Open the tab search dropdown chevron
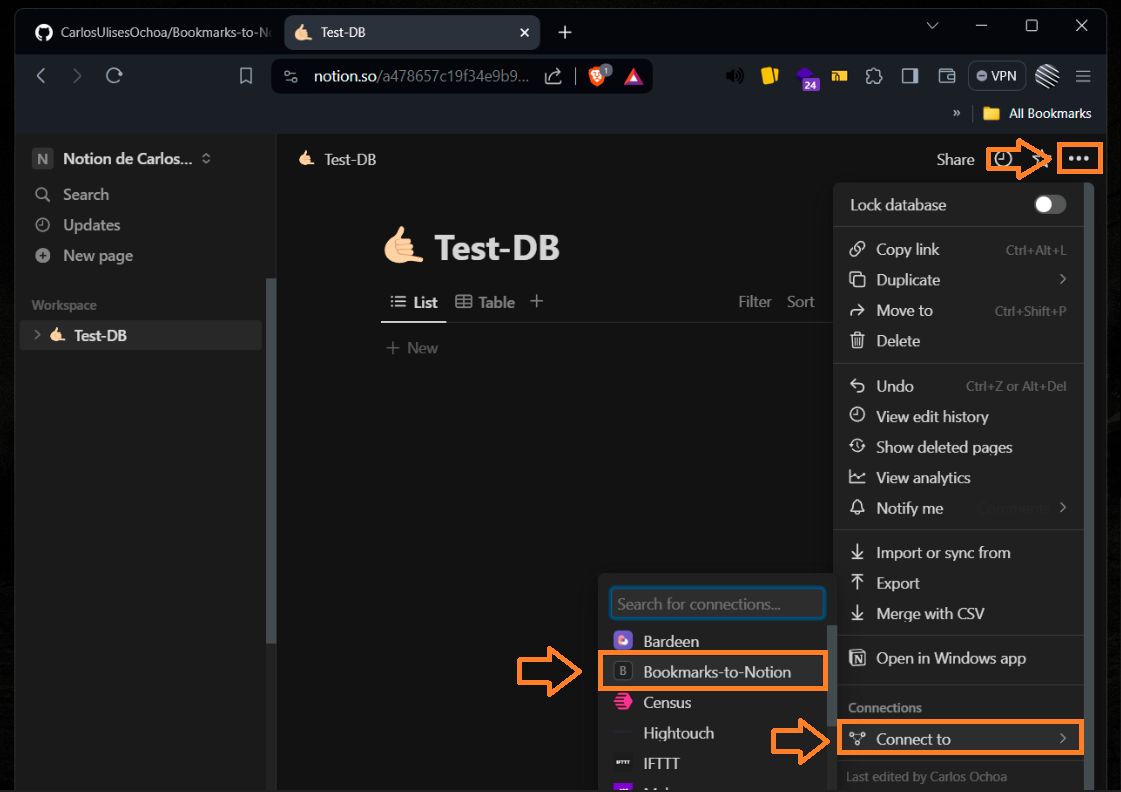 (932, 26)
